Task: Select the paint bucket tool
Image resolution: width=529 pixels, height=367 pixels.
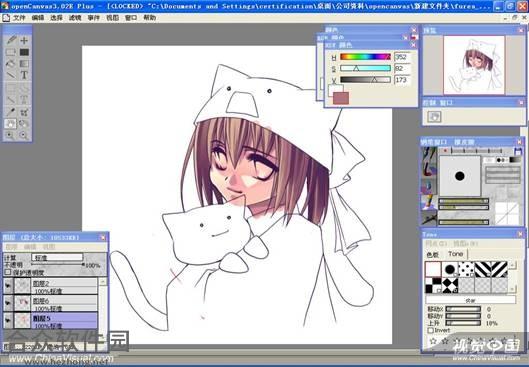Action: (x=11, y=63)
